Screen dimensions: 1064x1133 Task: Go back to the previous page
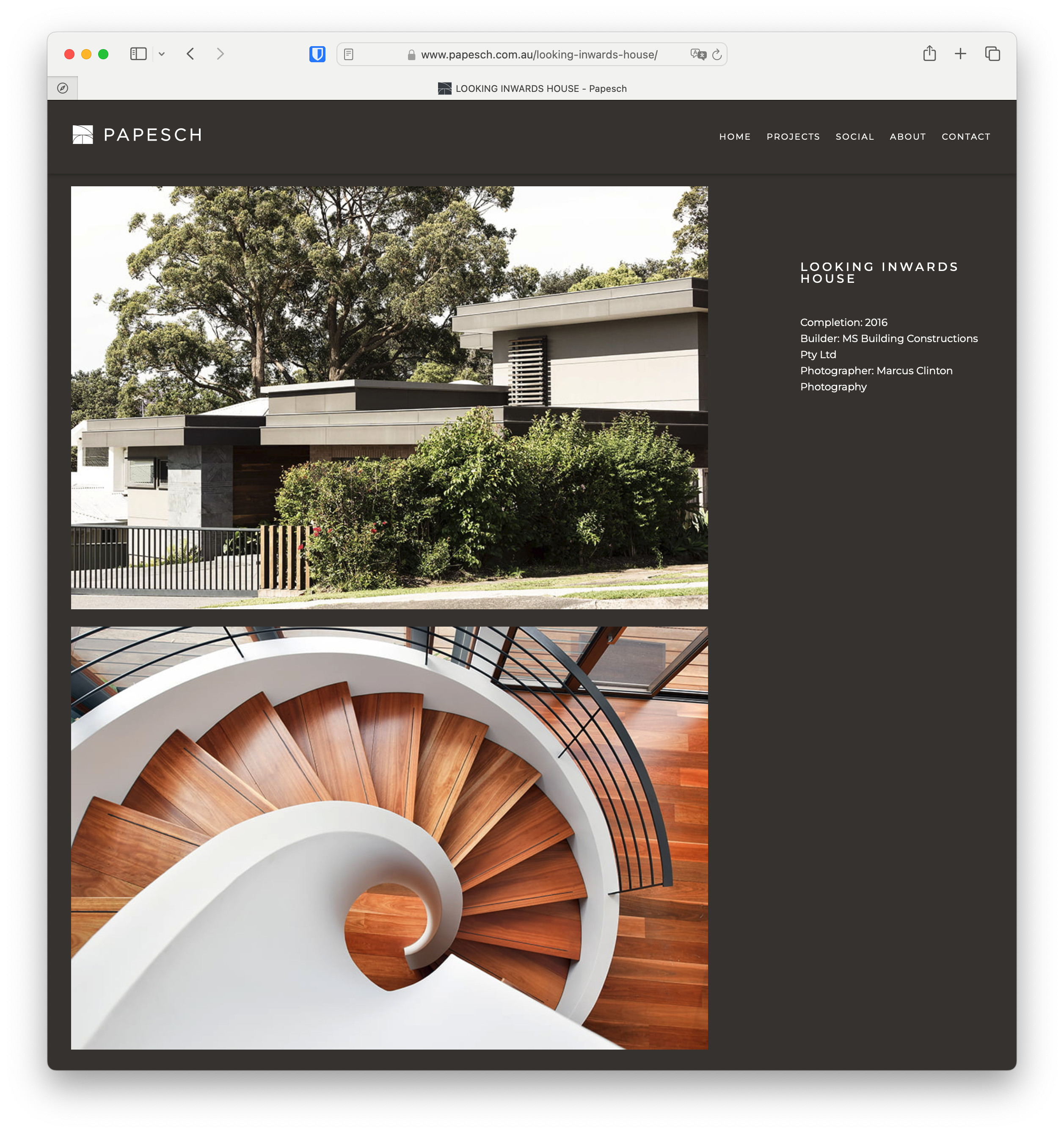click(x=191, y=54)
